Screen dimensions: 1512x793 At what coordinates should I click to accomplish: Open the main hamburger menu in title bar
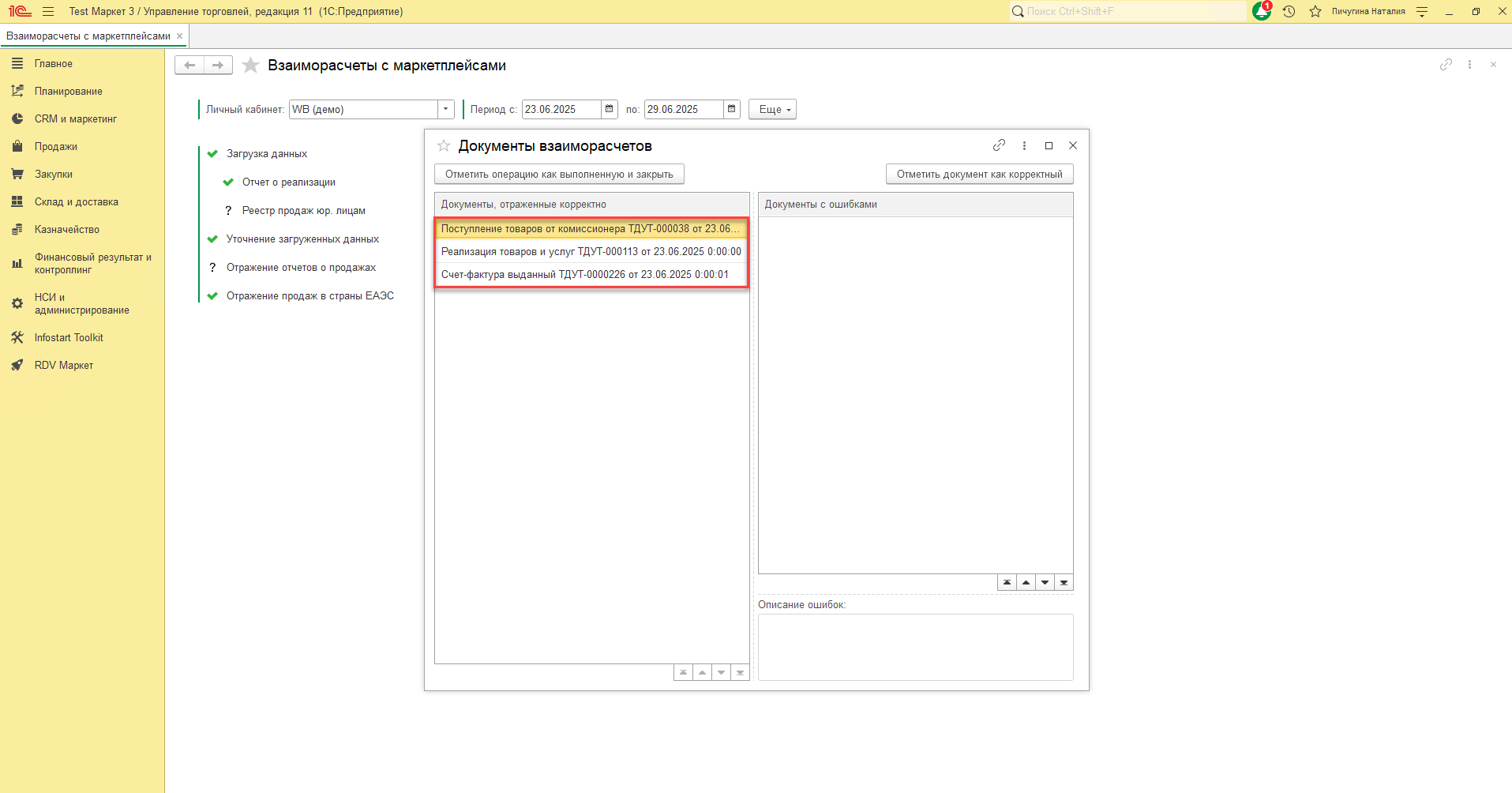point(48,12)
